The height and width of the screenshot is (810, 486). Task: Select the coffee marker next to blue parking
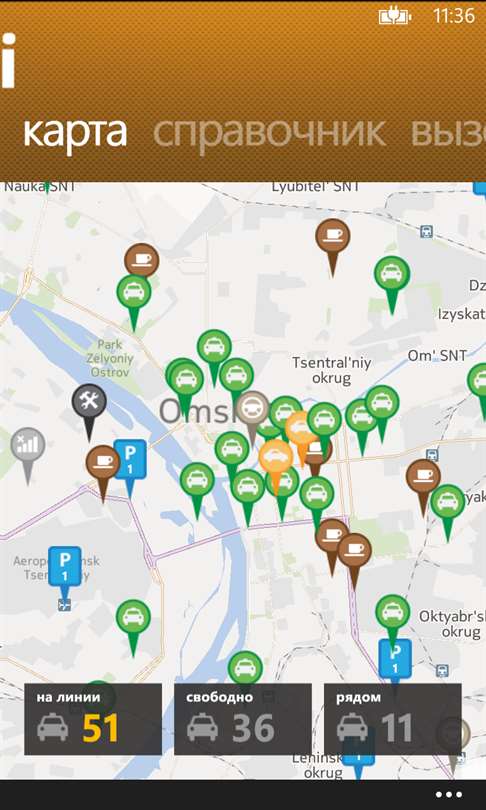pos(103,468)
